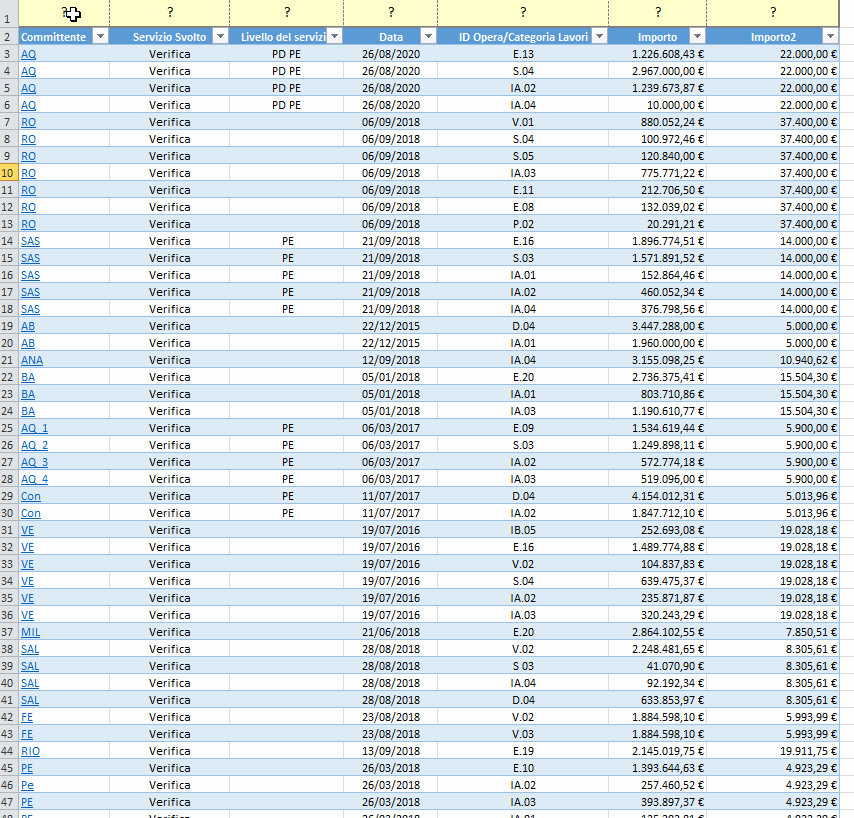854x818 pixels.
Task: Open the FE link in row 42
Action: point(27,717)
